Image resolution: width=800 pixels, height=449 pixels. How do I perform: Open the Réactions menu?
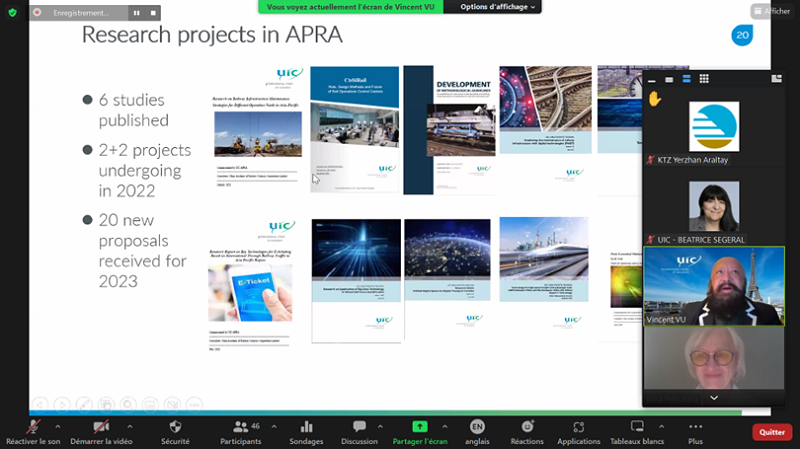[527, 431]
